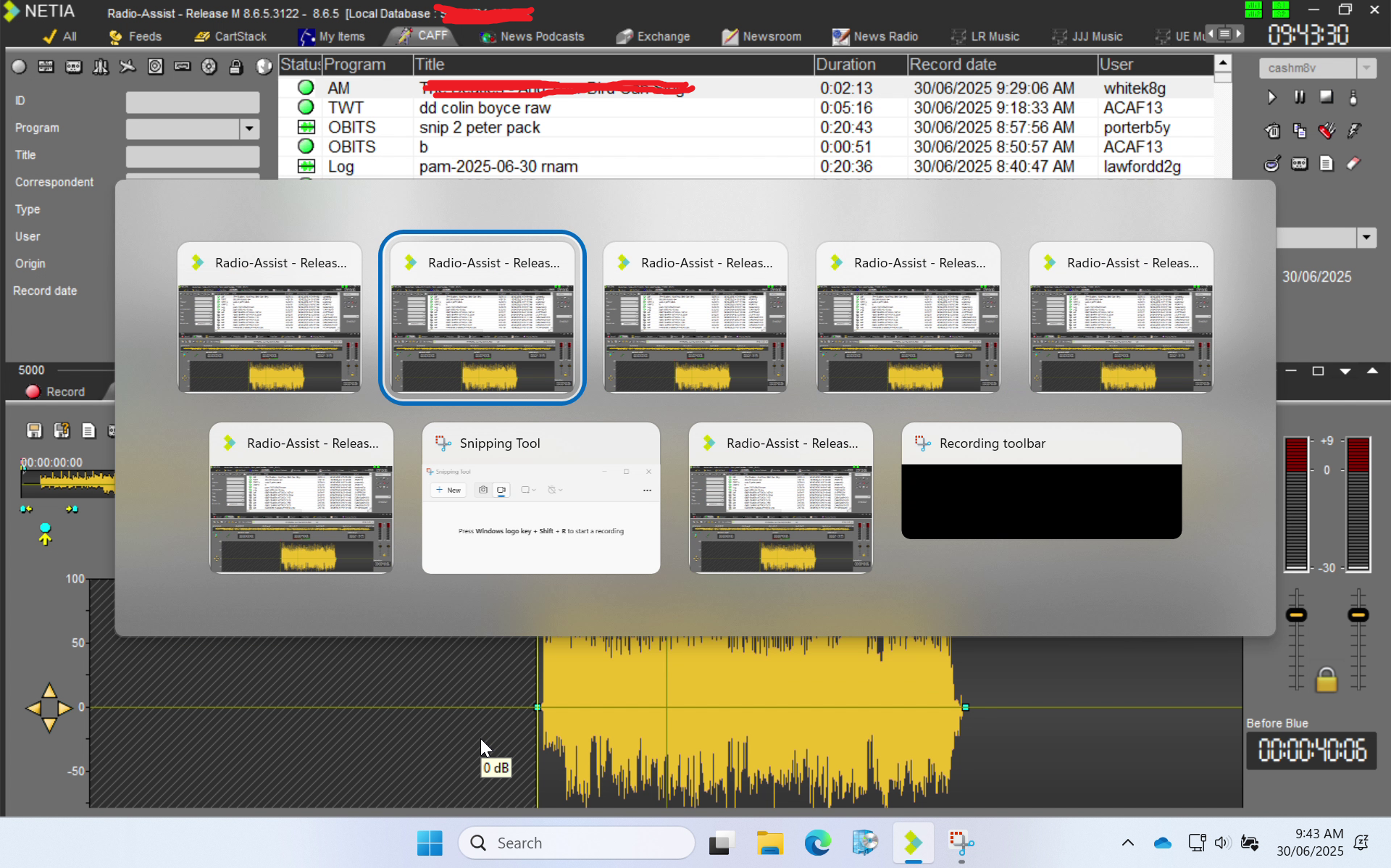Screen dimensions: 1391x868
Task: Click the eraser icon in right panel
Action: [1353, 164]
